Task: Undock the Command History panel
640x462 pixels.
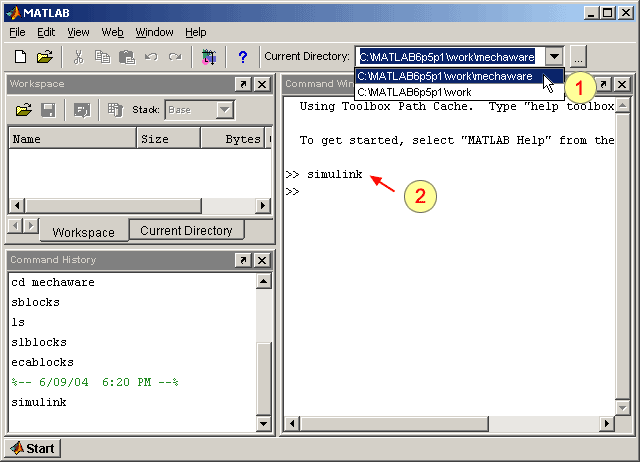Action: (244, 260)
